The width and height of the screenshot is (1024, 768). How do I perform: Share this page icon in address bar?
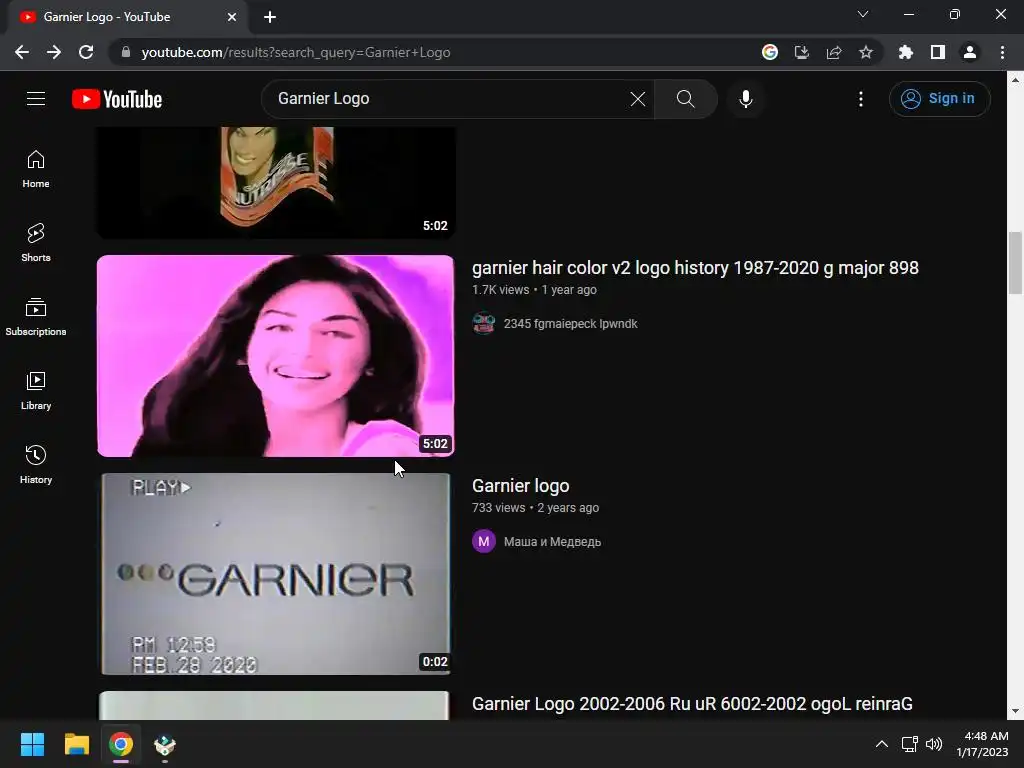(x=834, y=52)
